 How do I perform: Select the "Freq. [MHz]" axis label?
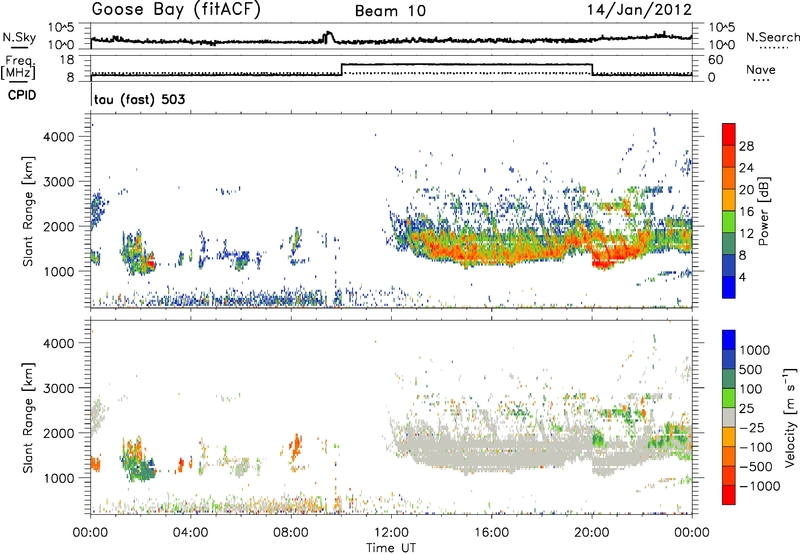19,69
